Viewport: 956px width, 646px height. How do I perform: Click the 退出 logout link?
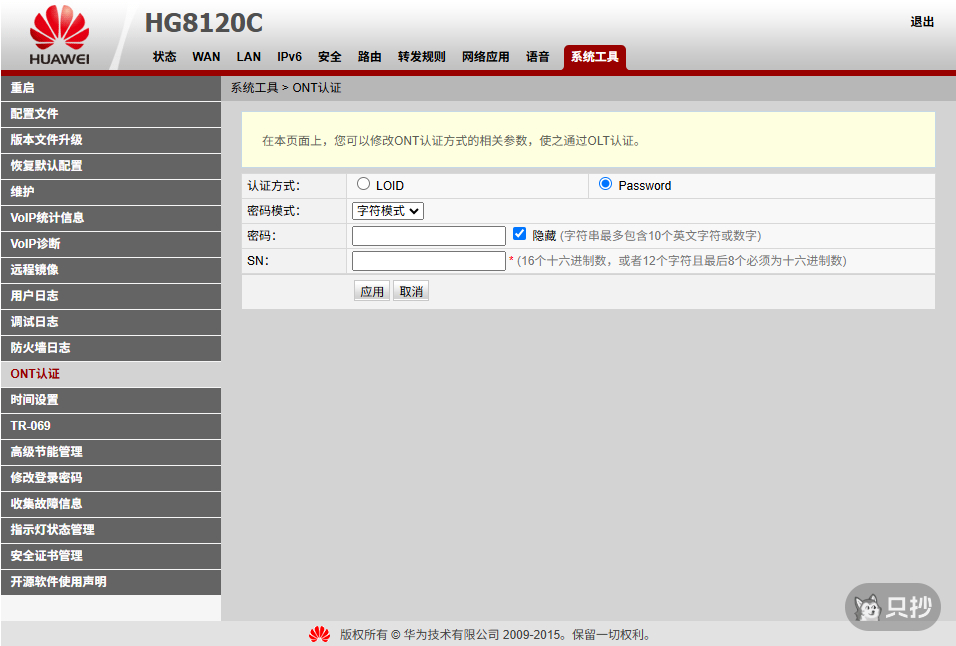[922, 22]
